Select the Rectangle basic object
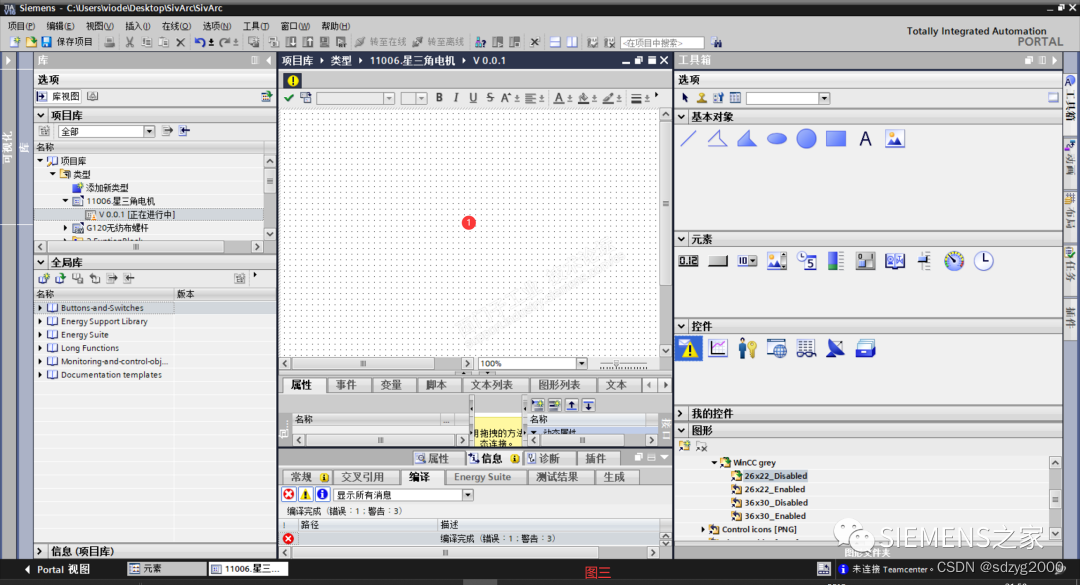Viewport: 1080px width, 585px height. [x=836, y=138]
